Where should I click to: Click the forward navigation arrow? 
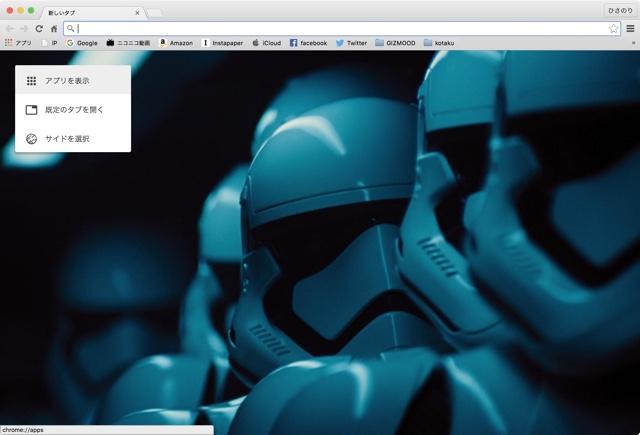click(24, 29)
